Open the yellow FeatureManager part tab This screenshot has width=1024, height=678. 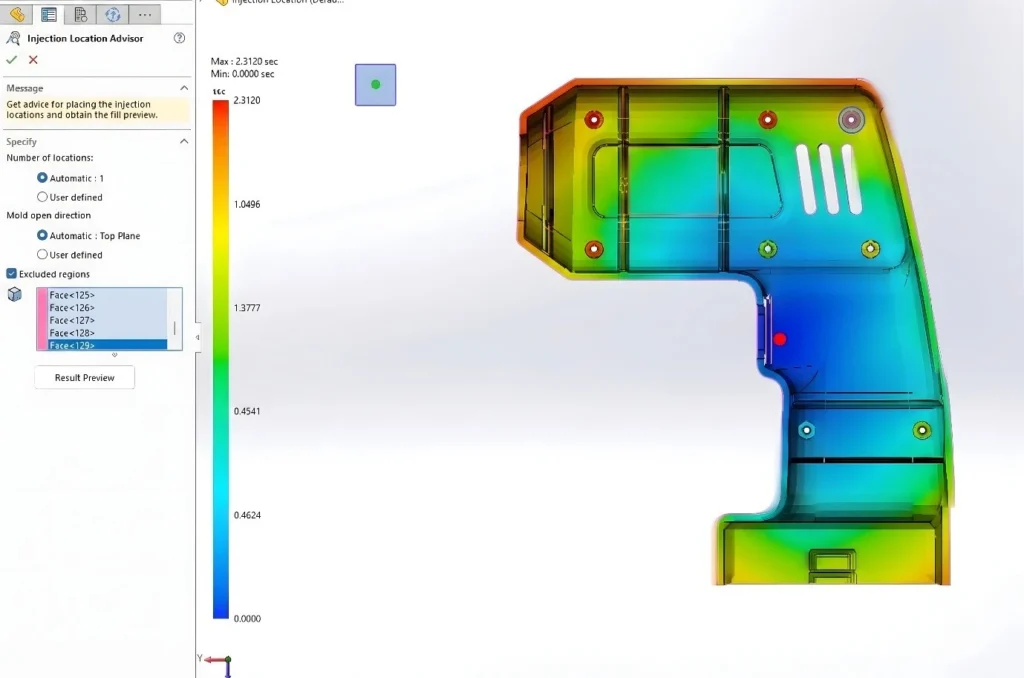click(17, 14)
